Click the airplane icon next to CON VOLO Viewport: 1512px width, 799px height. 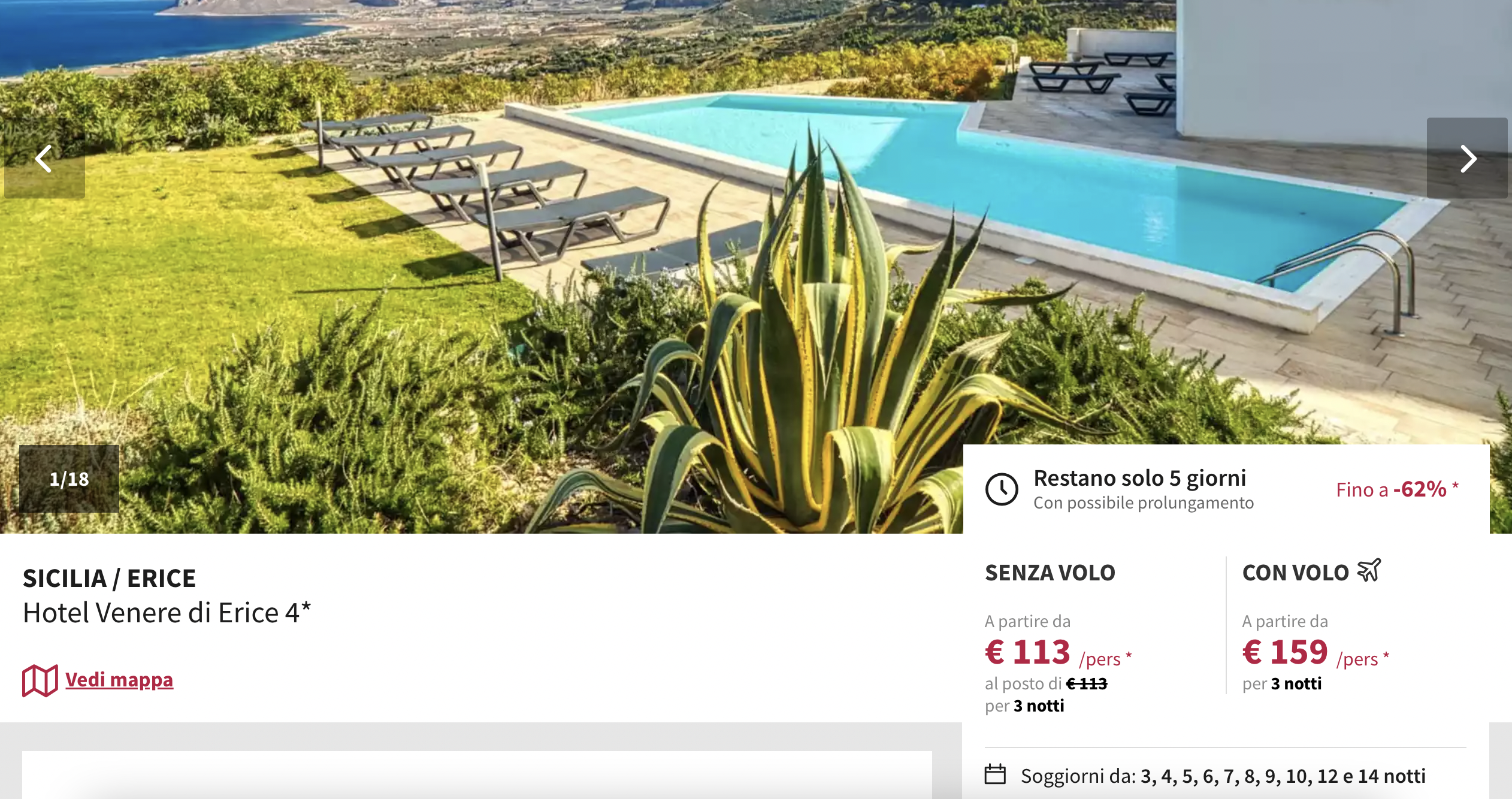coord(1369,570)
